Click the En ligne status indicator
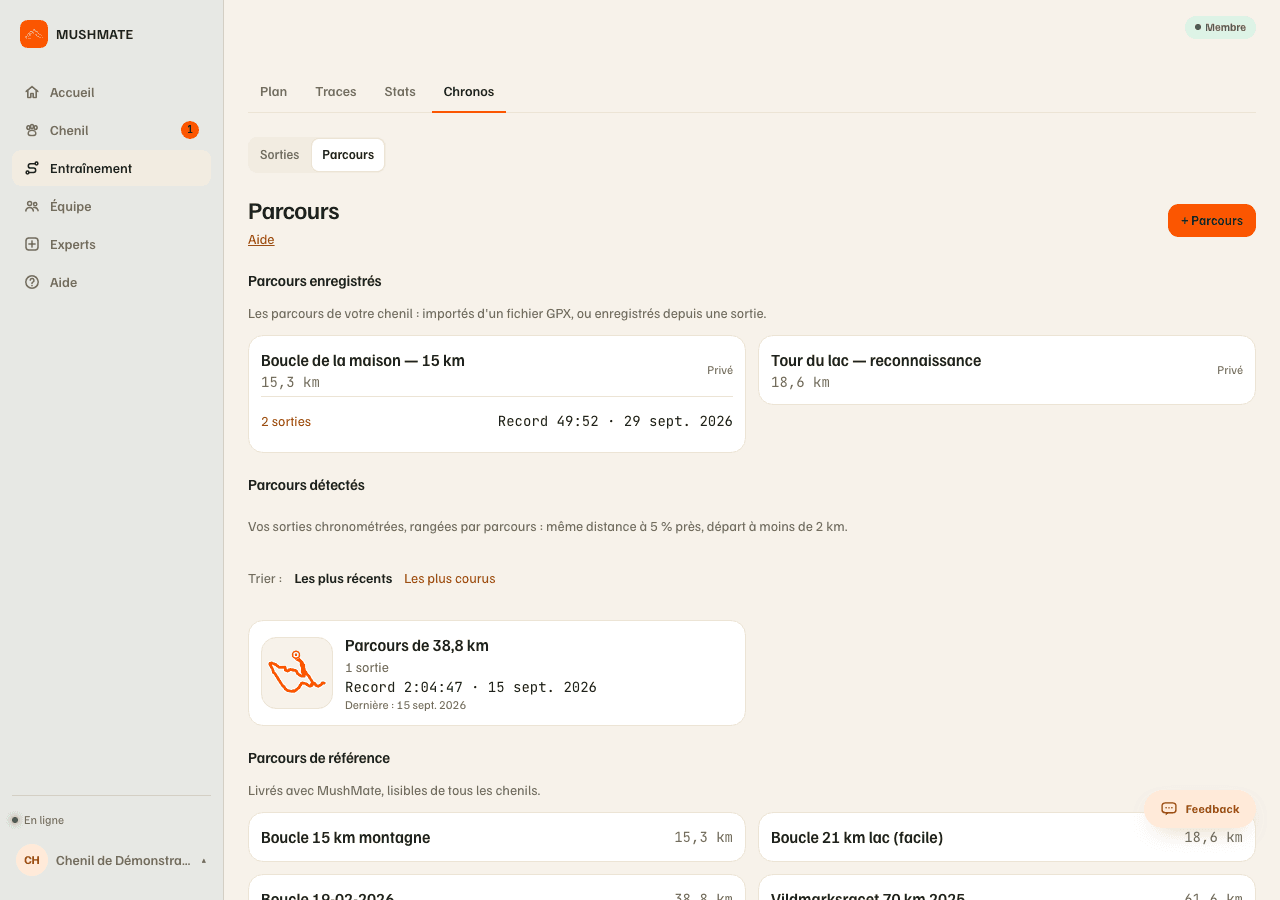 click(38, 820)
